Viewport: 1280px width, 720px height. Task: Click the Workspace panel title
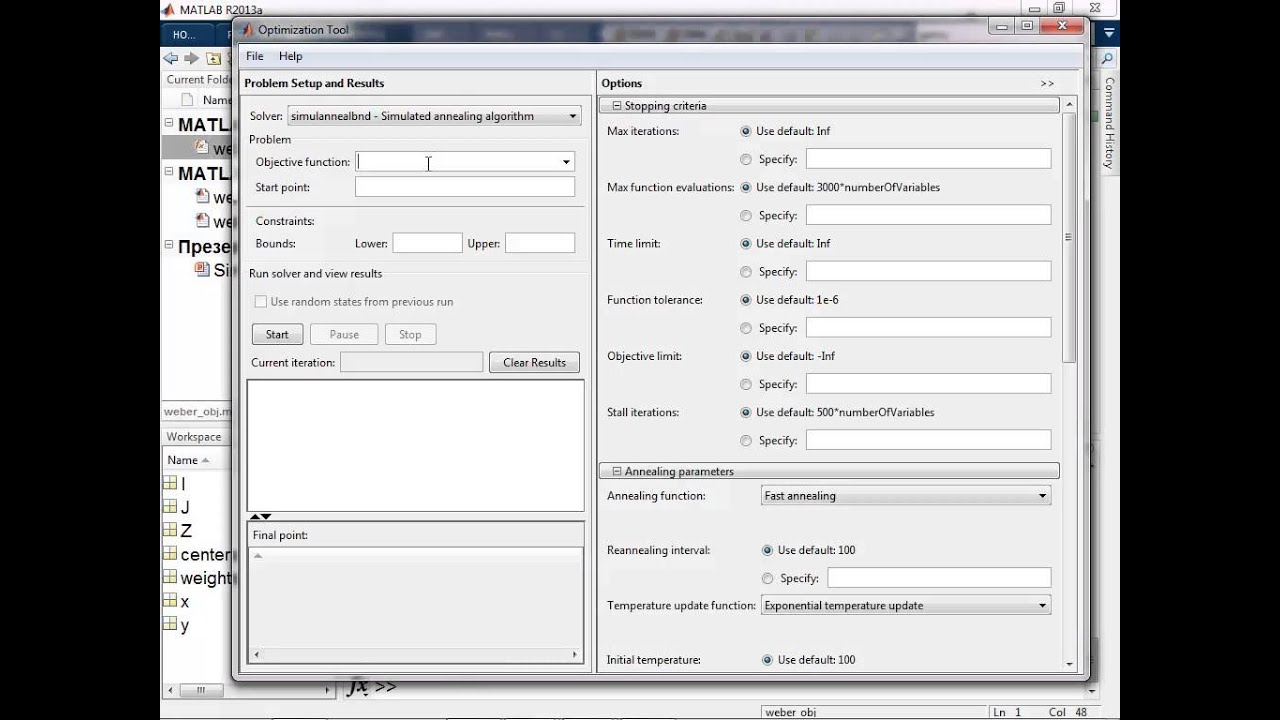pos(194,437)
